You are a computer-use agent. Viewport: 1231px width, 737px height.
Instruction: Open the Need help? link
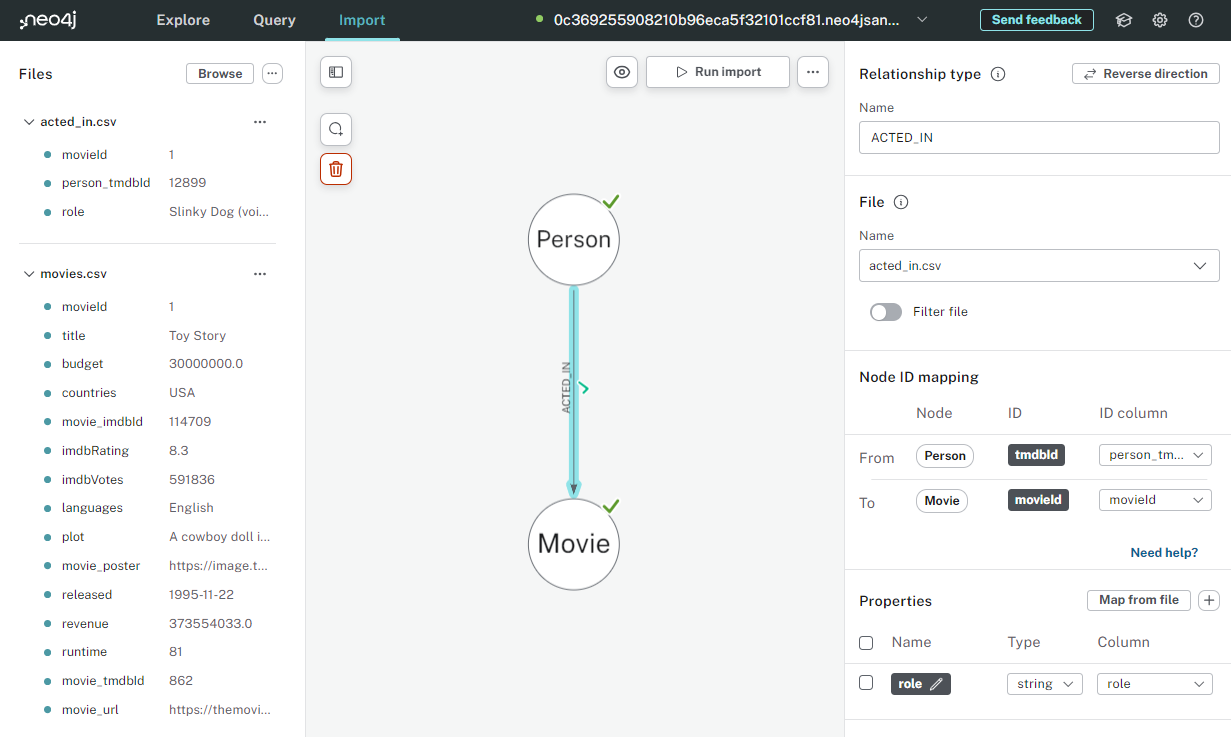(x=1163, y=552)
